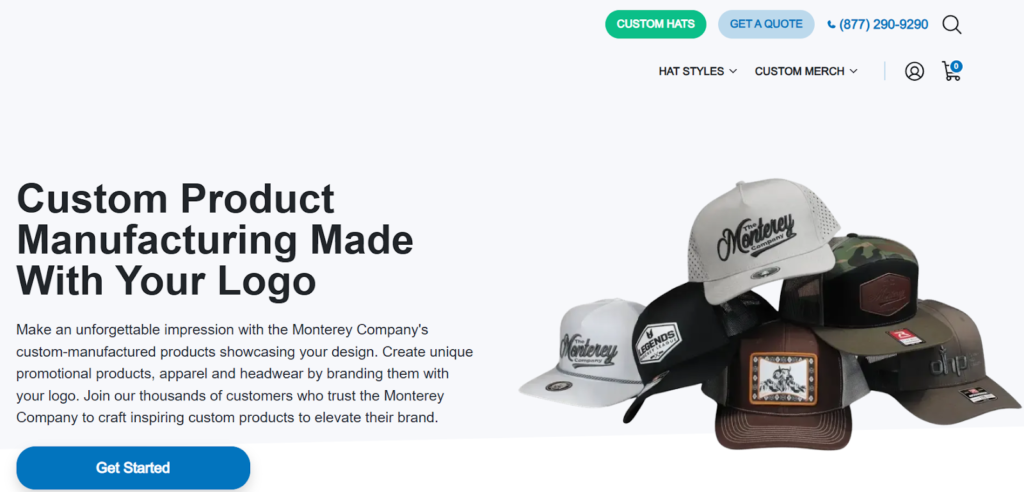The height and width of the screenshot is (492, 1024).
Task: Click the user account icon
Action: (914, 71)
